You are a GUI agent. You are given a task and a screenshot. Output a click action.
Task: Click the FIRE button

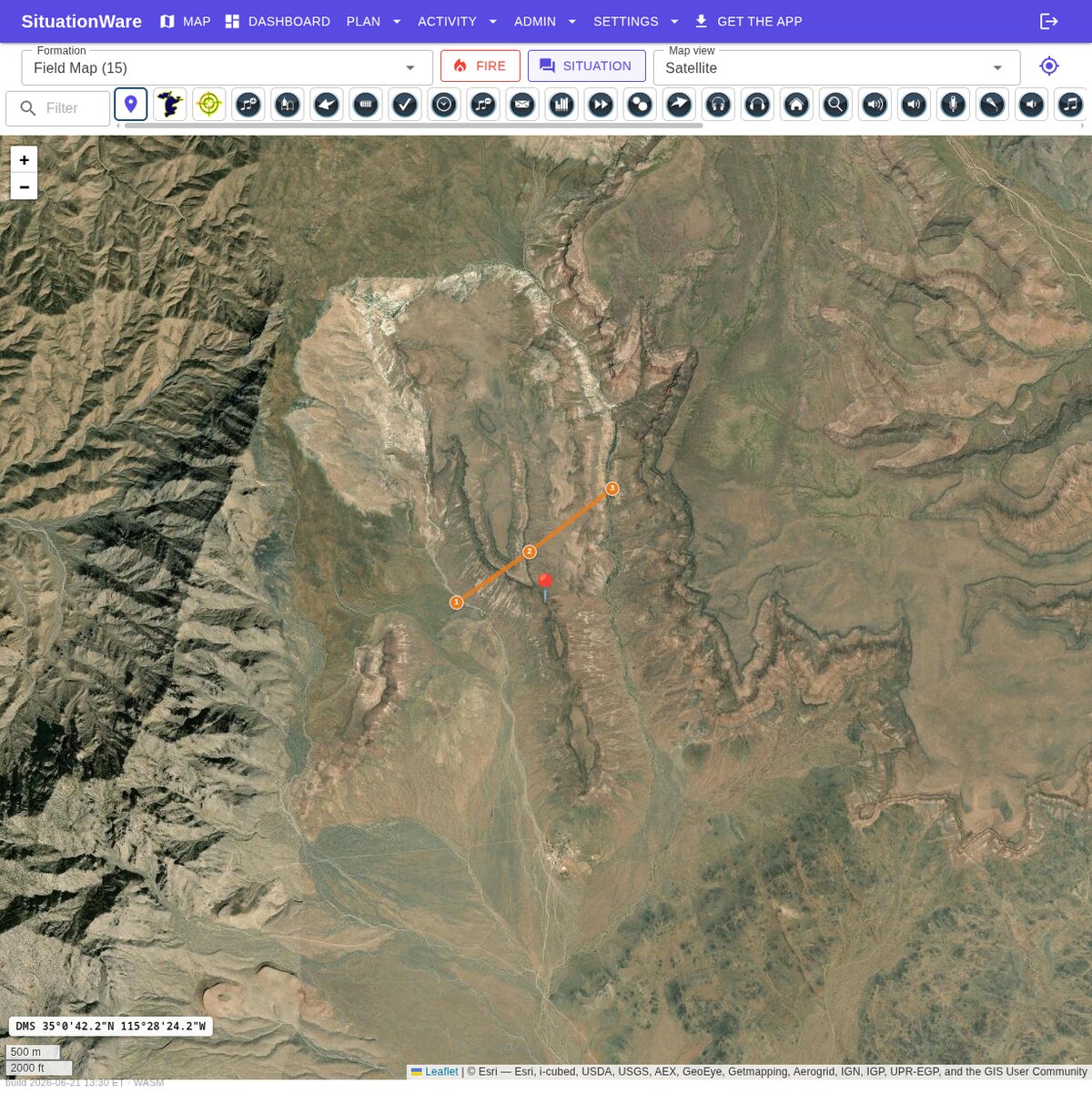coord(480,66)
